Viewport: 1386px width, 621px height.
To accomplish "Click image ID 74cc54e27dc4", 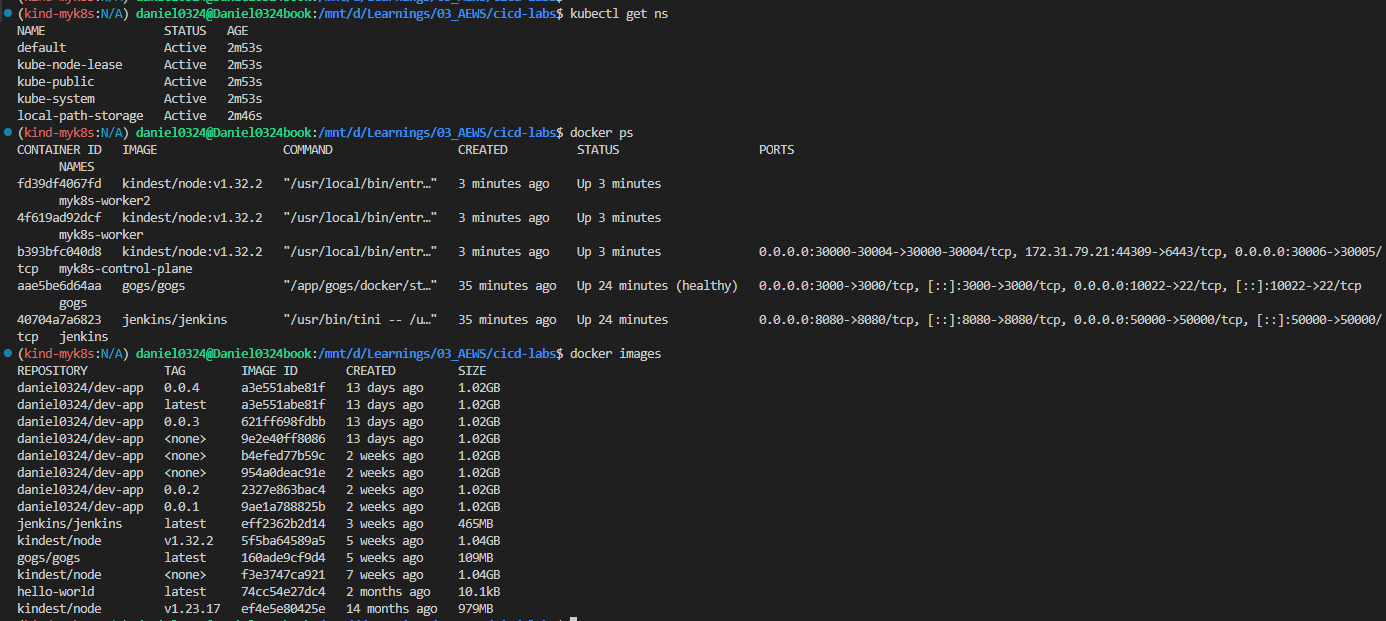I will (283, 592).
